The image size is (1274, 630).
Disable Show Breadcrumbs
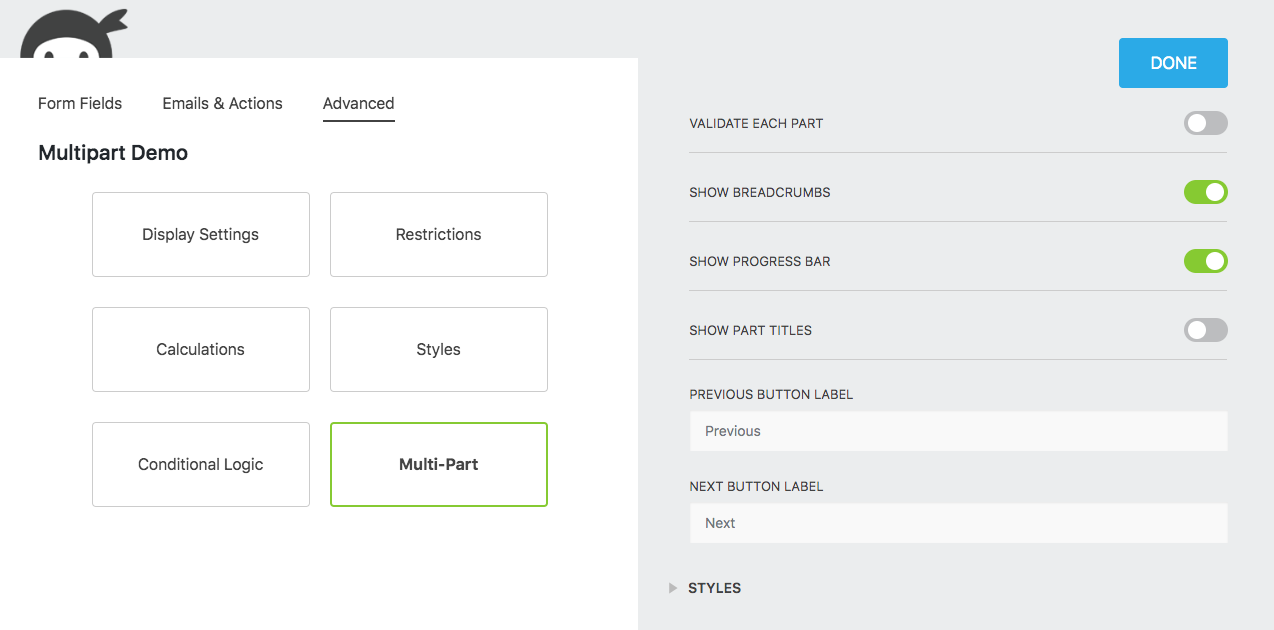coord(1205,192)
